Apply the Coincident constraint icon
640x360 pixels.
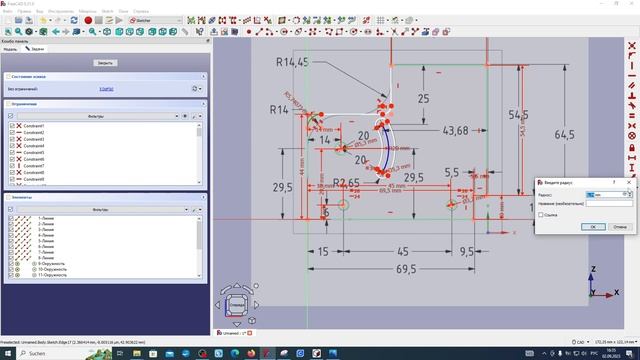pyautogui.click(x=632, y=45)
